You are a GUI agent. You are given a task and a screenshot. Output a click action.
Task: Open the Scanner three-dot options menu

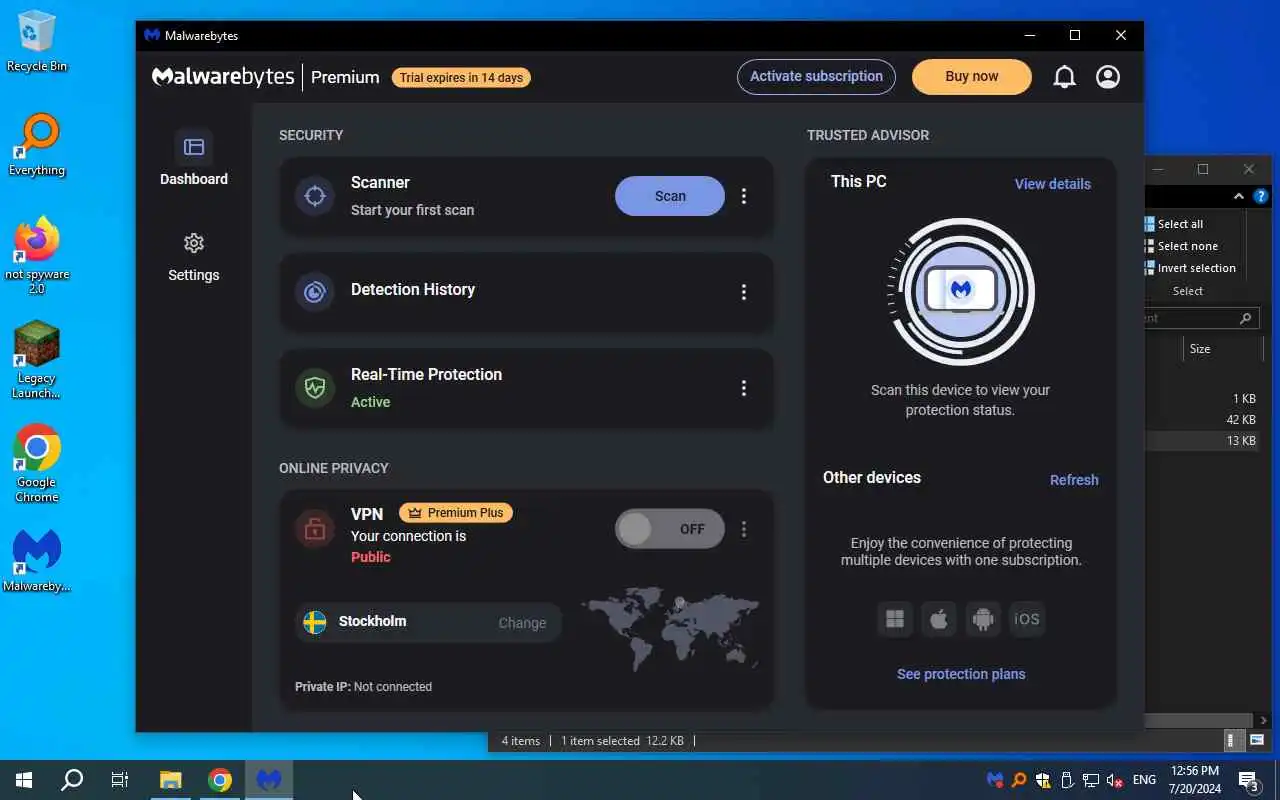743,196
